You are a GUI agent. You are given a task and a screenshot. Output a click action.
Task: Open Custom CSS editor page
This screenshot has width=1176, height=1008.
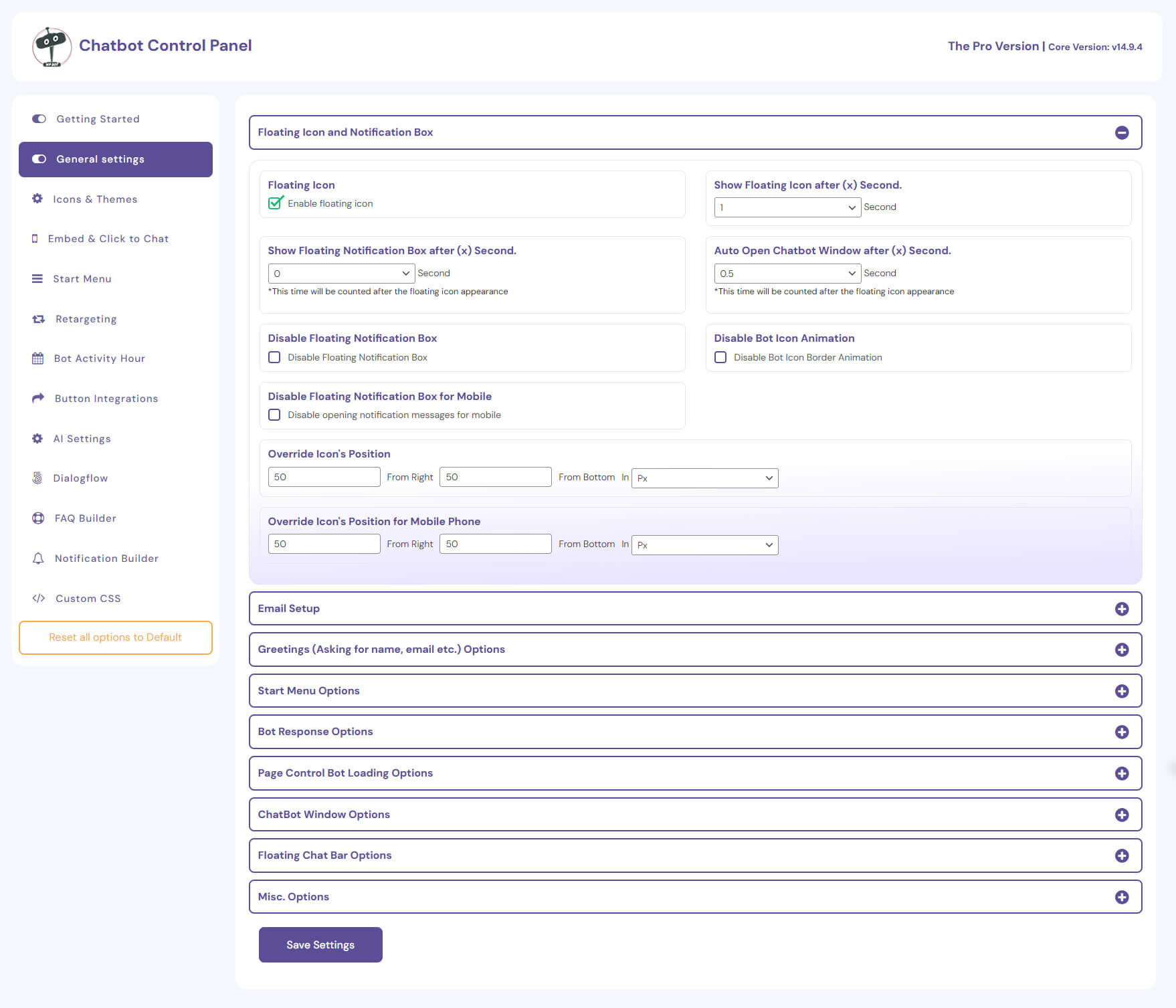click(x=116, y=599)
